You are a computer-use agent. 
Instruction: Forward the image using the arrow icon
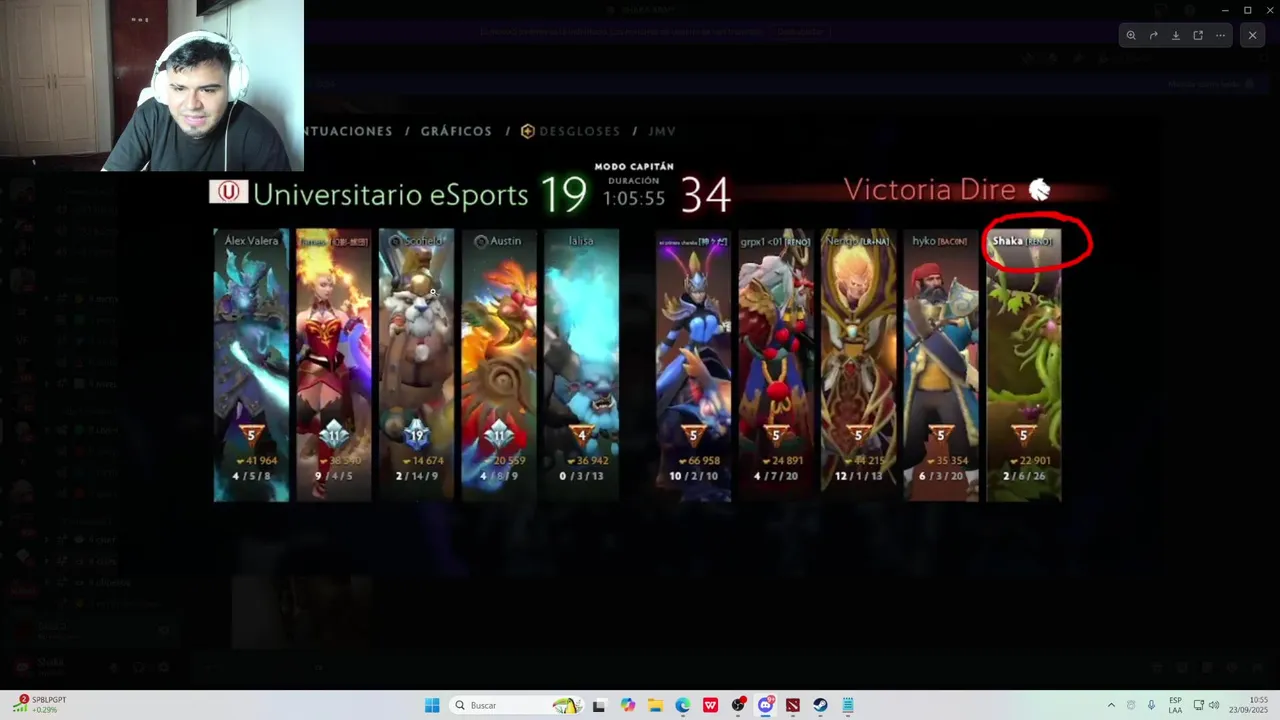(x=1153, y=35)
